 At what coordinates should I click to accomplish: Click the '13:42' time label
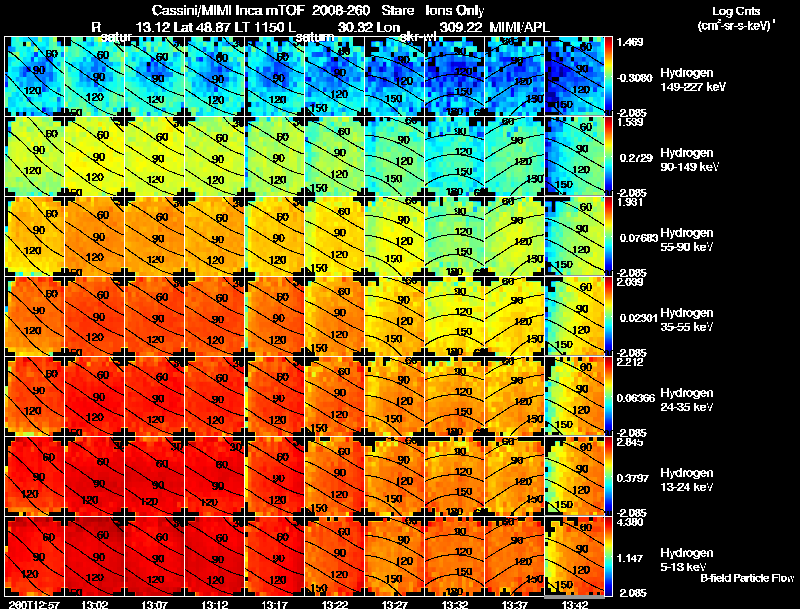click(574, 605)
